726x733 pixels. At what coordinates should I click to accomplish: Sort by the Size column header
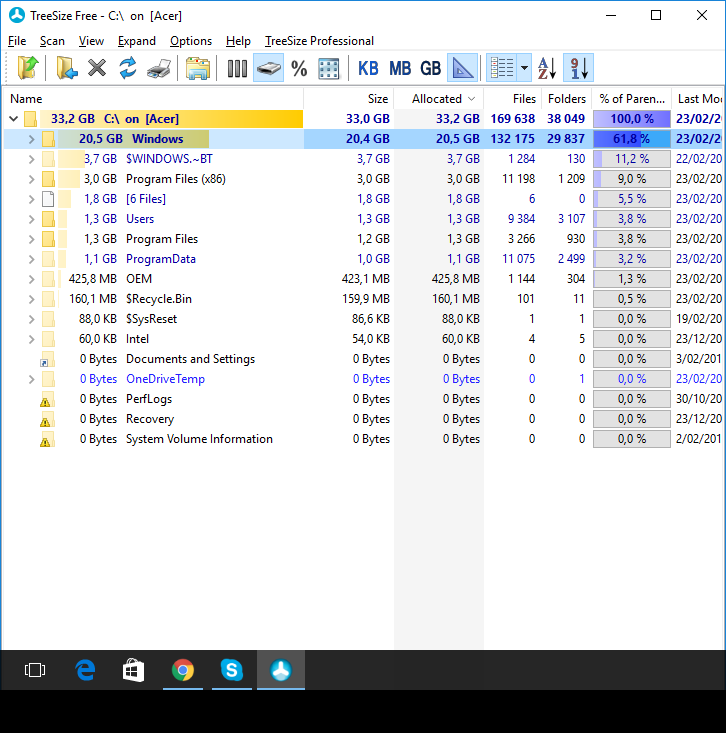(x=348, y=99)
